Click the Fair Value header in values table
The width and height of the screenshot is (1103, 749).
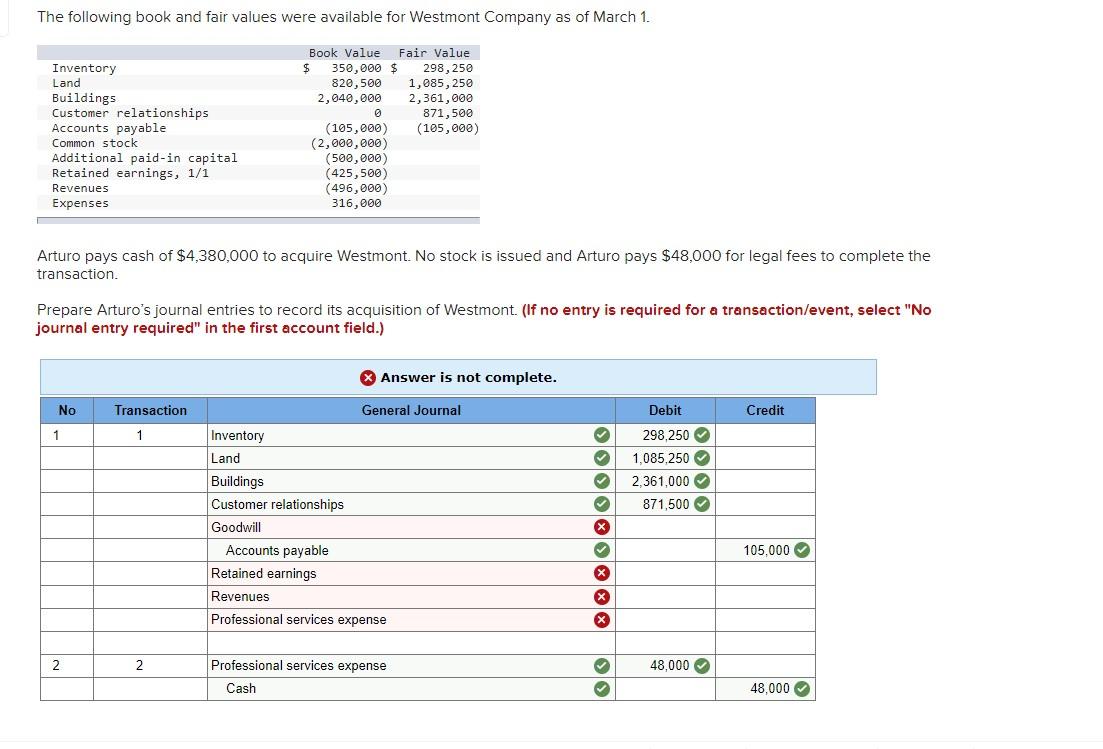click(434, 53)
